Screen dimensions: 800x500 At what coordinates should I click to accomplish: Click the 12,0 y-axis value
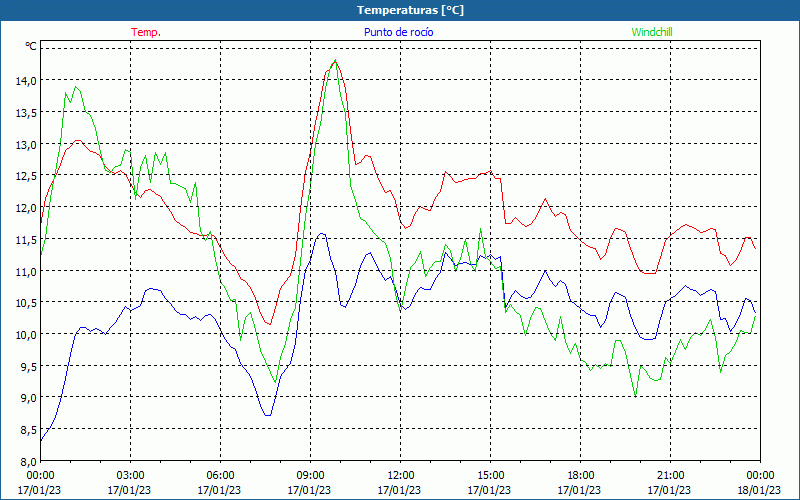26,208
